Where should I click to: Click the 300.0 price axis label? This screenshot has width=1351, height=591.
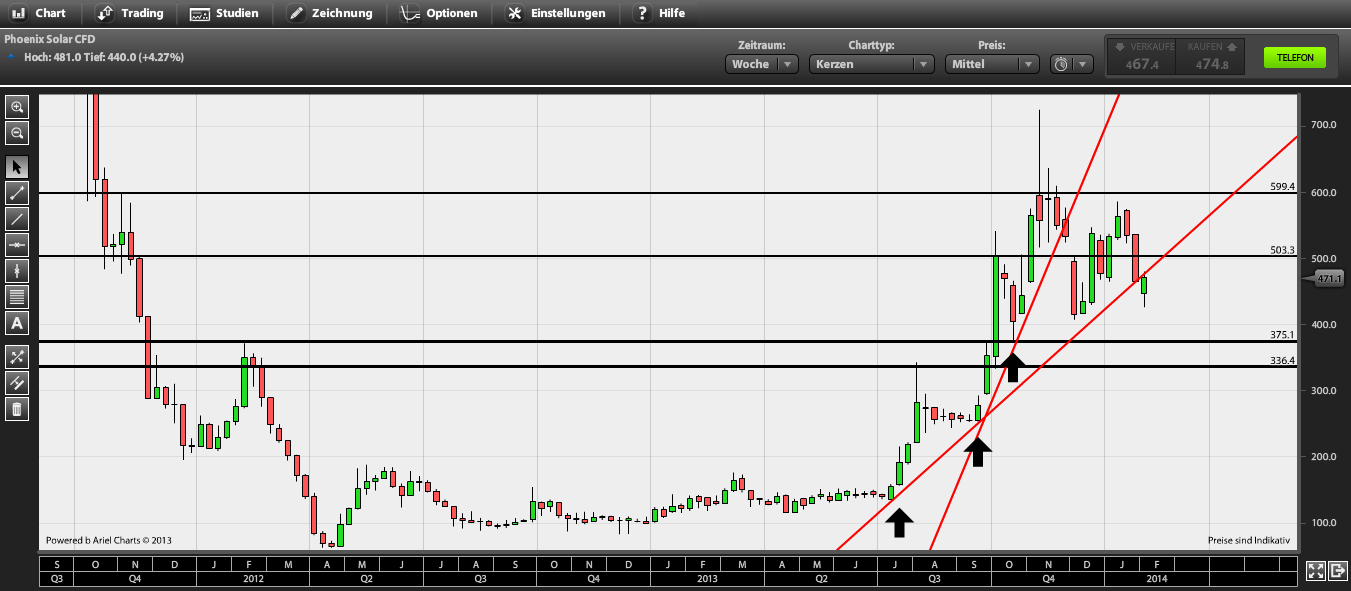coord(1322,390)
